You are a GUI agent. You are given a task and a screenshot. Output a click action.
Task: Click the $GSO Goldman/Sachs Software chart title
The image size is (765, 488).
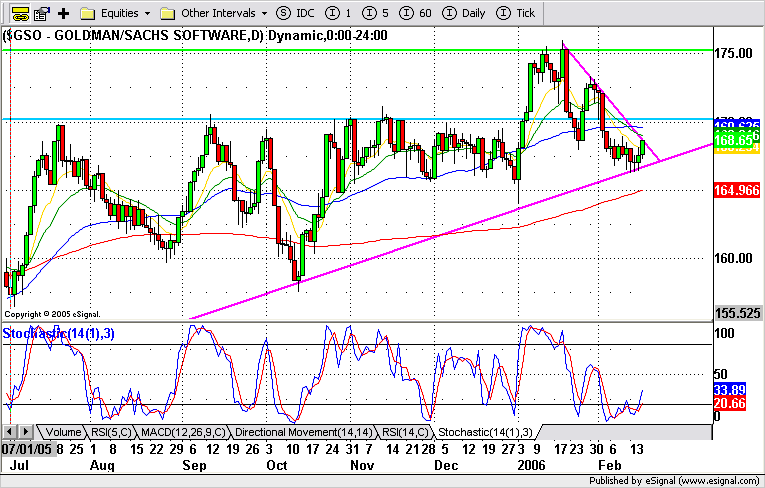click(195, 36)
